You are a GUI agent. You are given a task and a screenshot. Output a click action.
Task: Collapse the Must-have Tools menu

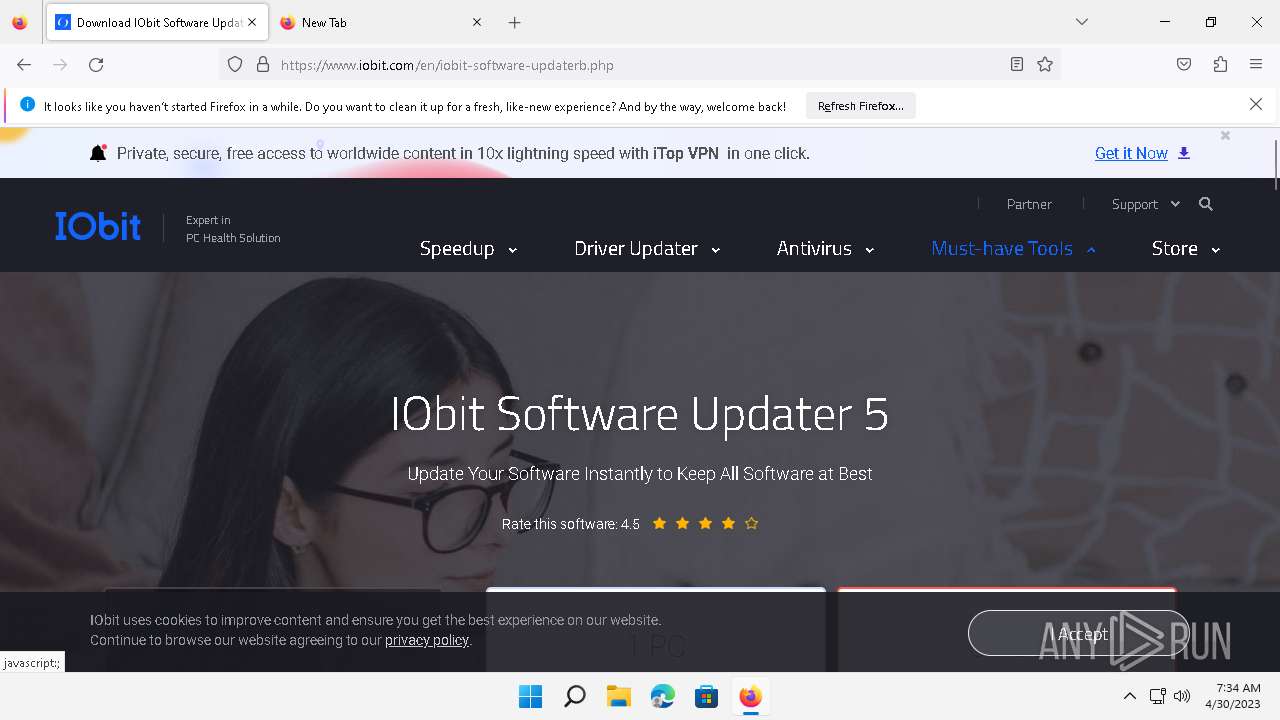[x=1013, y=249]
